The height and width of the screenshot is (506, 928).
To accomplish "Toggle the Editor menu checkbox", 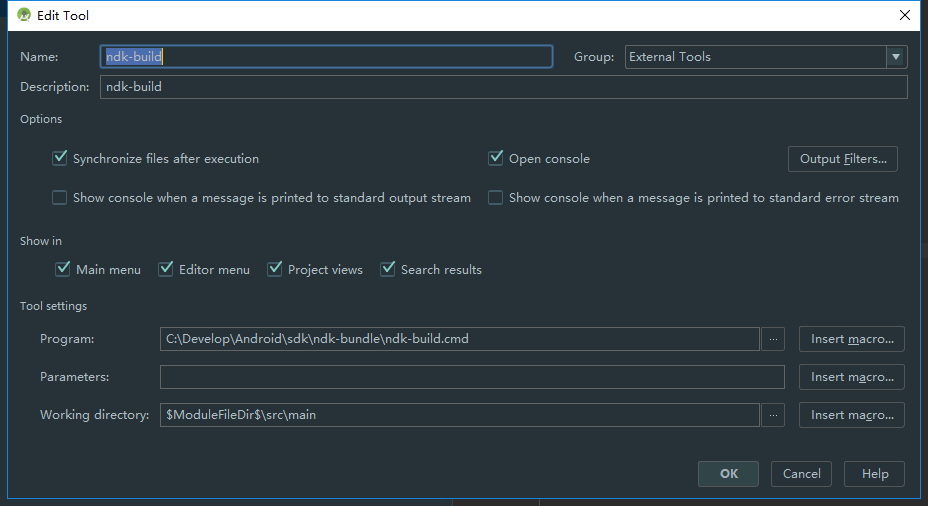I will 166,269.
